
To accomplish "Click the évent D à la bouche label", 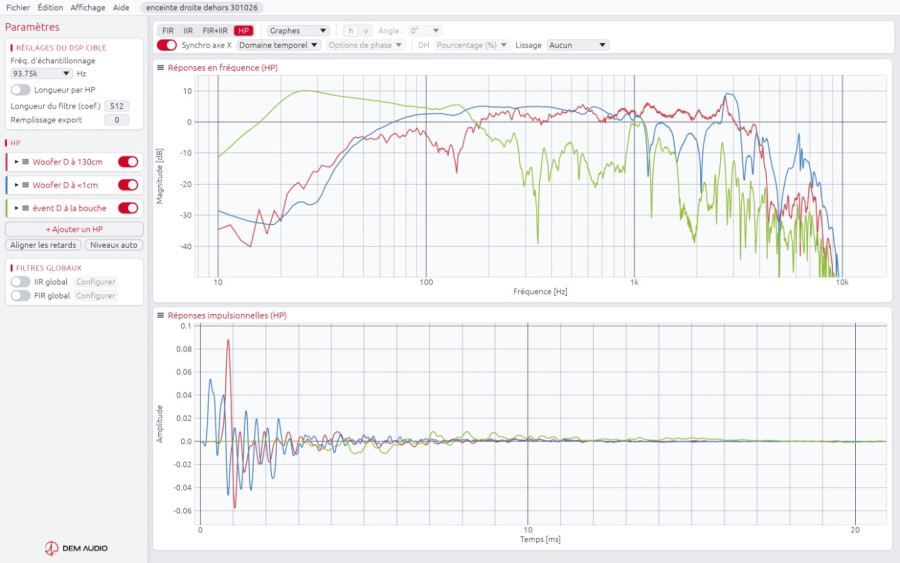I will pyautogui.click(x=69, y=208).
